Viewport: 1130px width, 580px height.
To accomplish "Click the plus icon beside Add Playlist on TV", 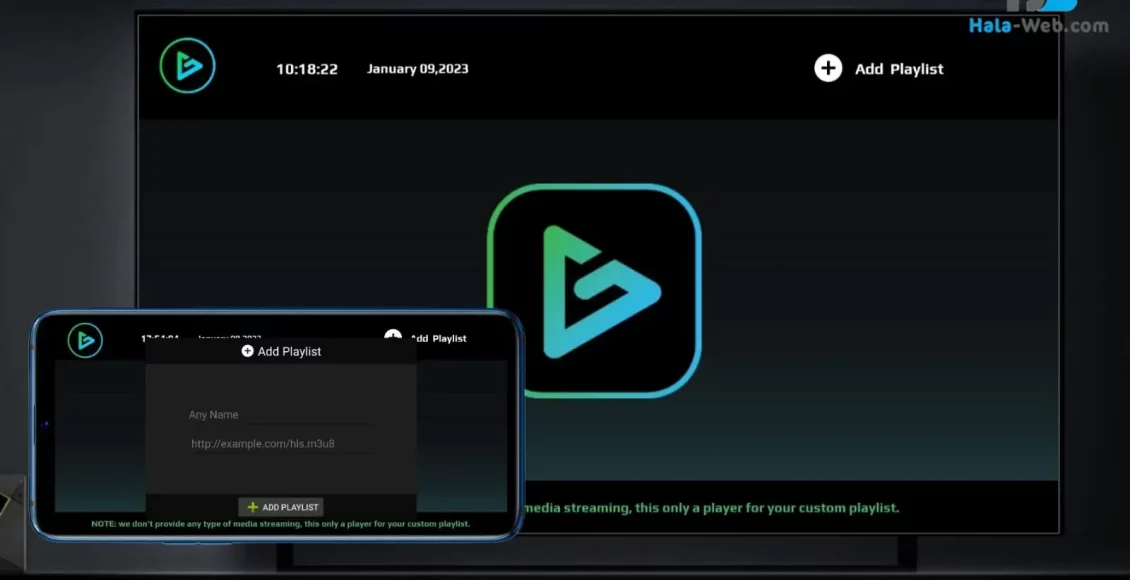I will pos(828,68).
